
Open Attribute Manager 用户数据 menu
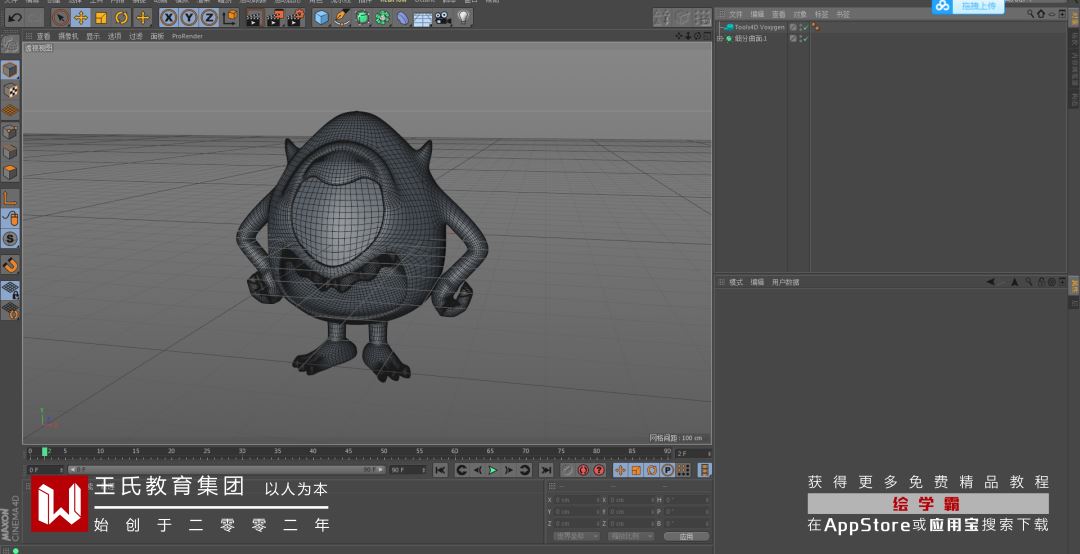coord(785,283)
